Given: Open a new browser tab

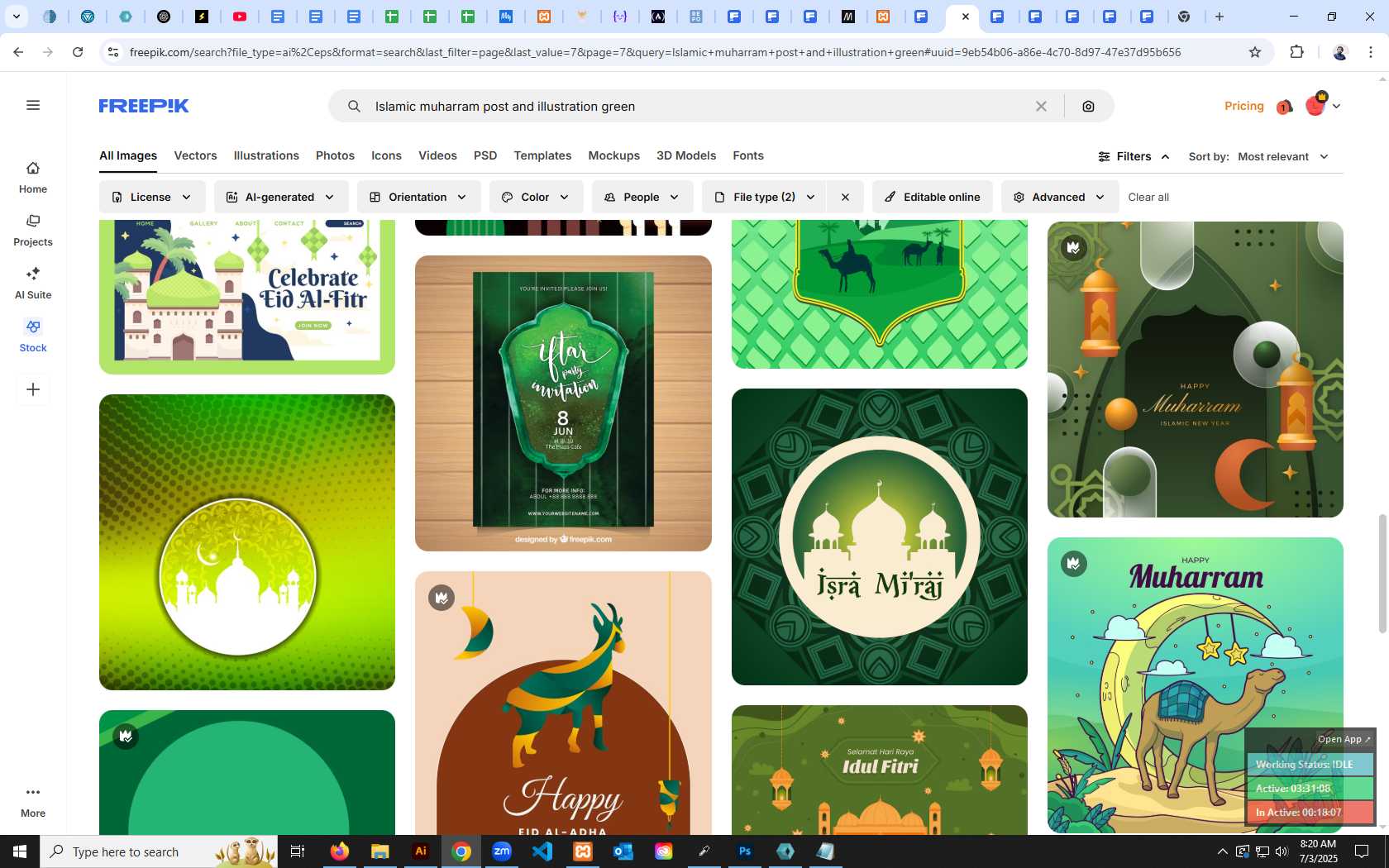Looking at the screenshot, I should [x=1220, y=17].
